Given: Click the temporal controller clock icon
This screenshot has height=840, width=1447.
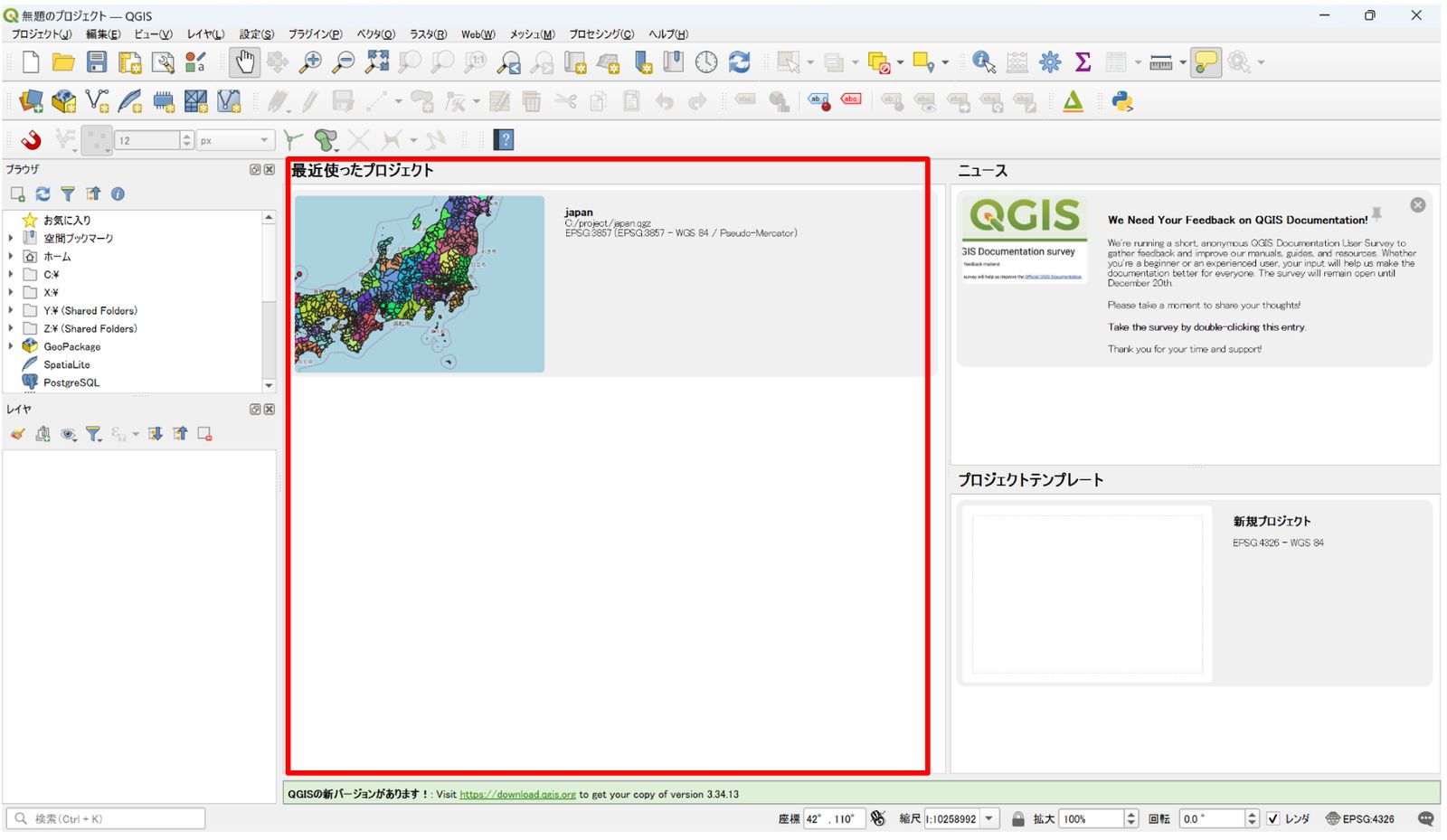Looking at the screenshot, I should pyautogui.click(x=706, y=61).
